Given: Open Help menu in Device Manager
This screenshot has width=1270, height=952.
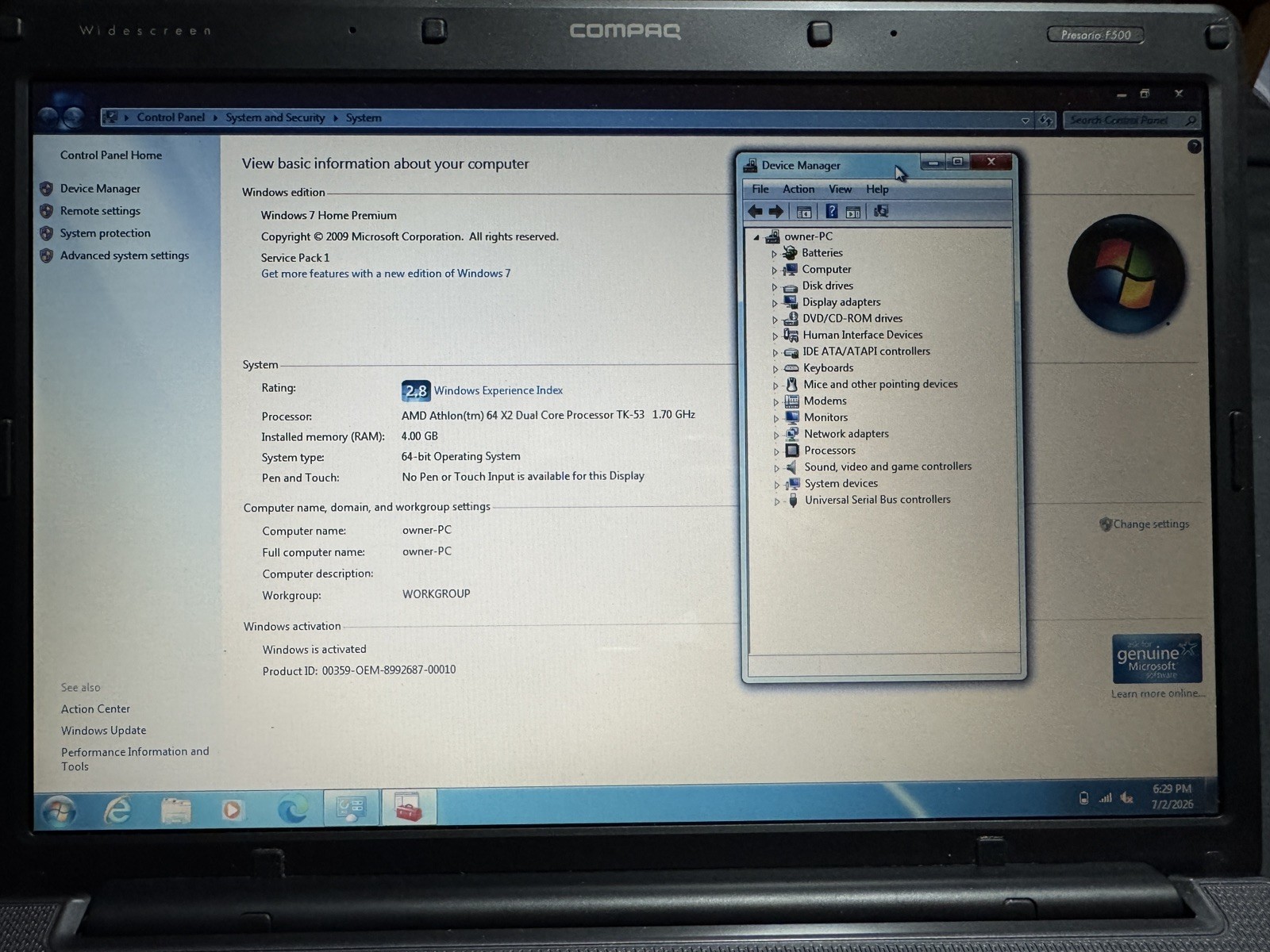Looking at the screenshot, I should 877,189.
